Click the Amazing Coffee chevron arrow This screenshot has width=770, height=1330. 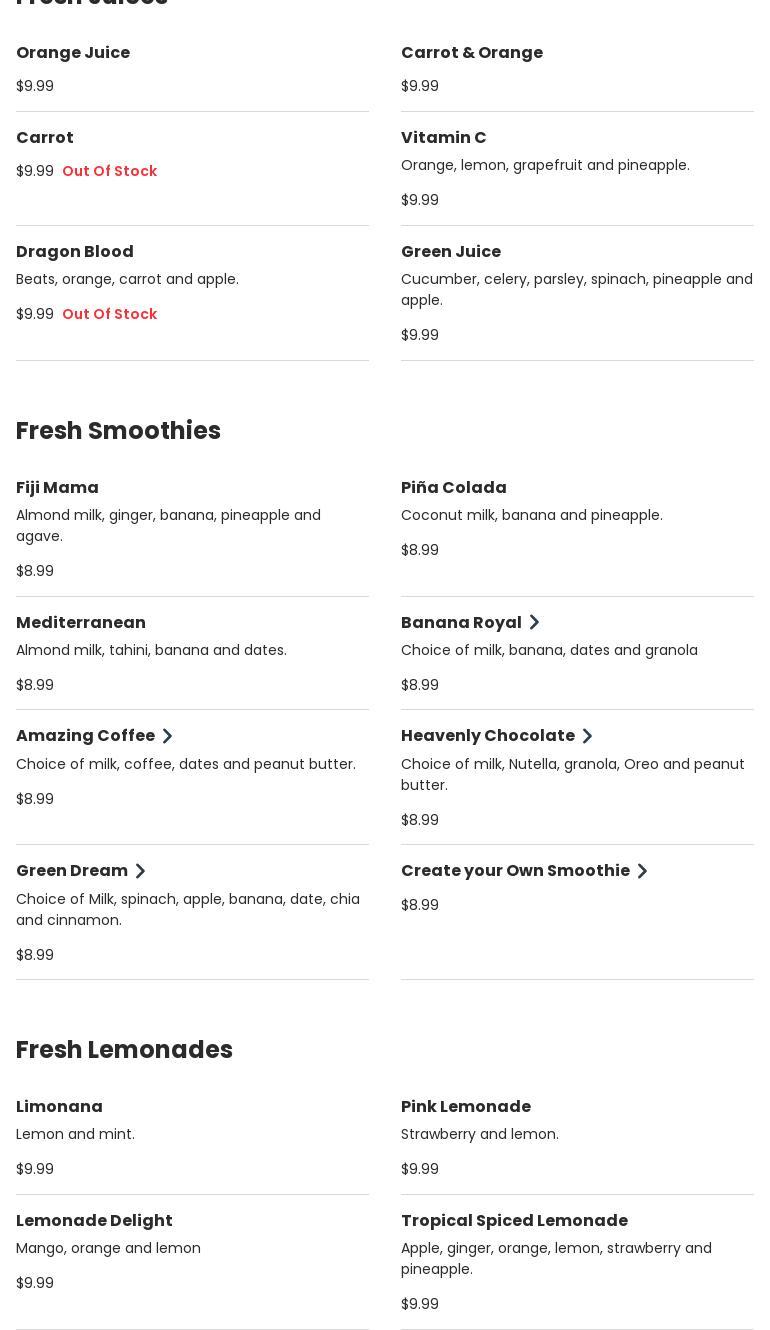coord(167,736)
